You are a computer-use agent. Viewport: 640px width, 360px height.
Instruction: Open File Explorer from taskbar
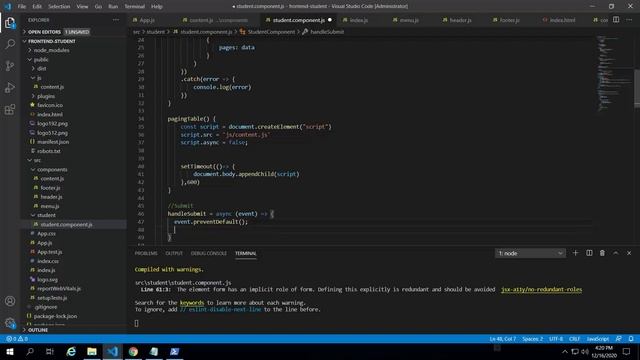pos(92,351)
